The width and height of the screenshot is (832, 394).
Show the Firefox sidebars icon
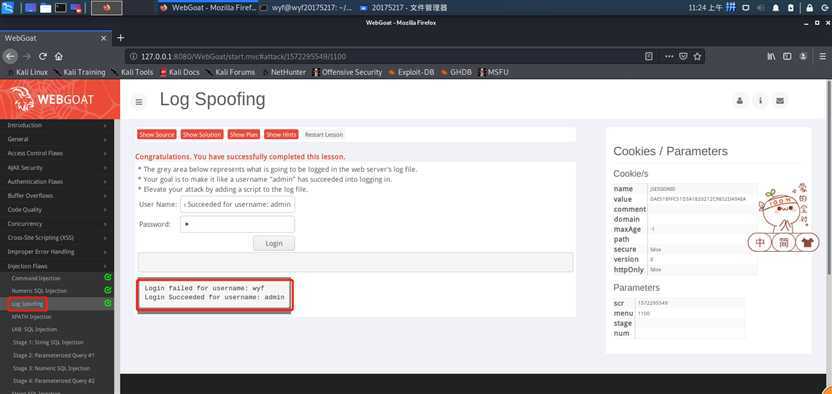click(x=787, y=56)
